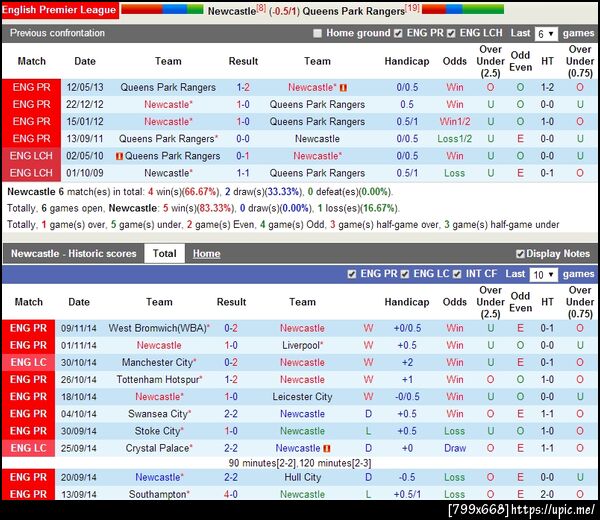Click Newcastle - Historic scores section title
Viewport: 600px width, 520px height.
tap(73, 253)
